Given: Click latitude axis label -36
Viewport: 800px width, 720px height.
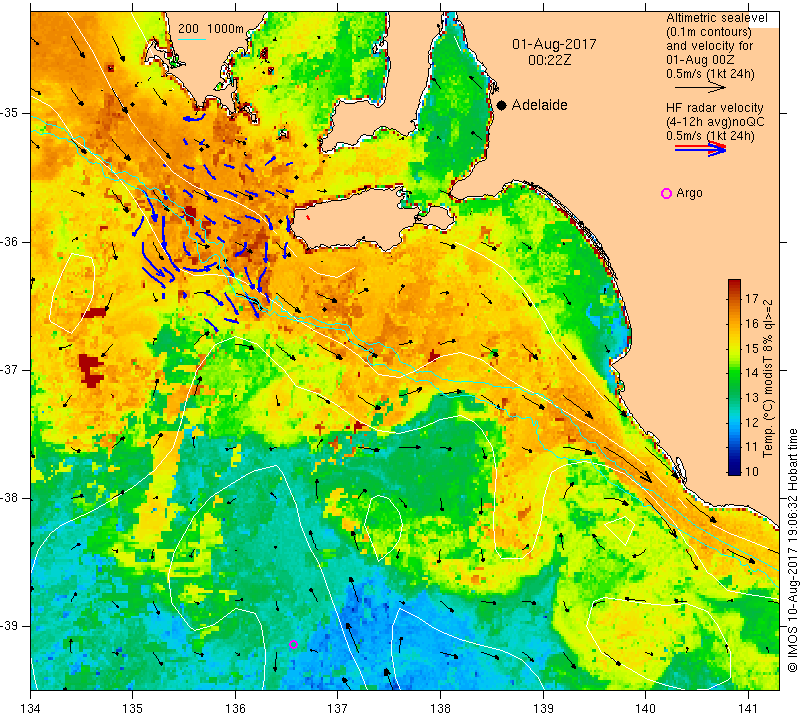Looking at the screenshot, I should click(10, 241).
